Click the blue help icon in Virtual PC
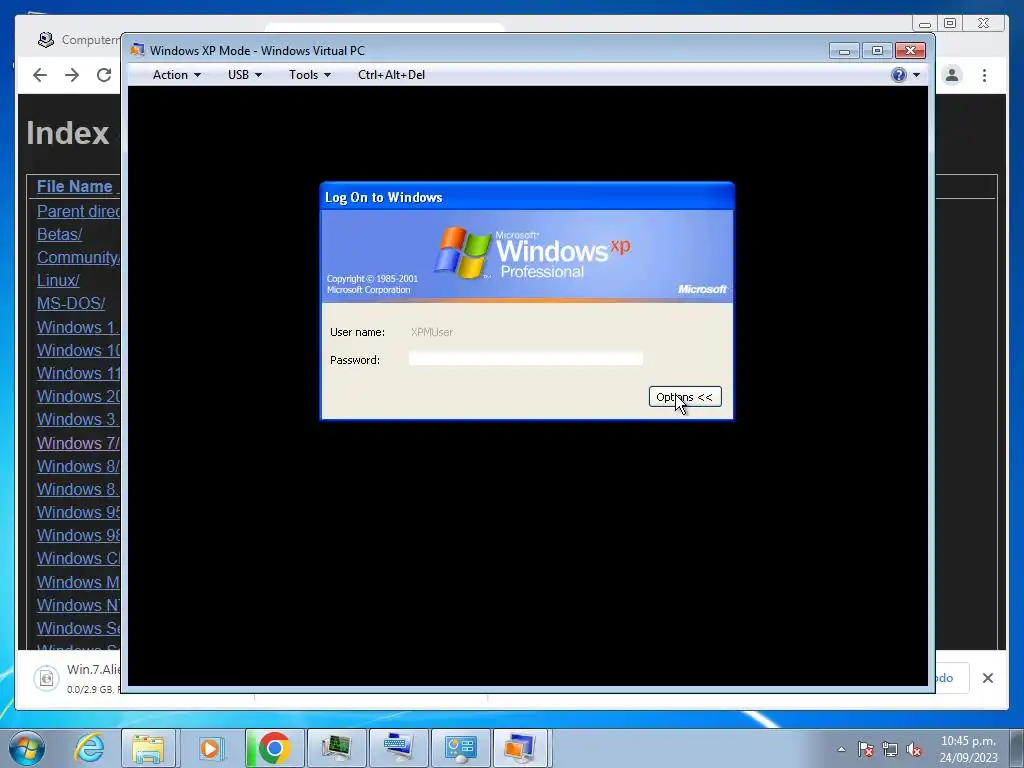1024x768 pixels. 899,75
